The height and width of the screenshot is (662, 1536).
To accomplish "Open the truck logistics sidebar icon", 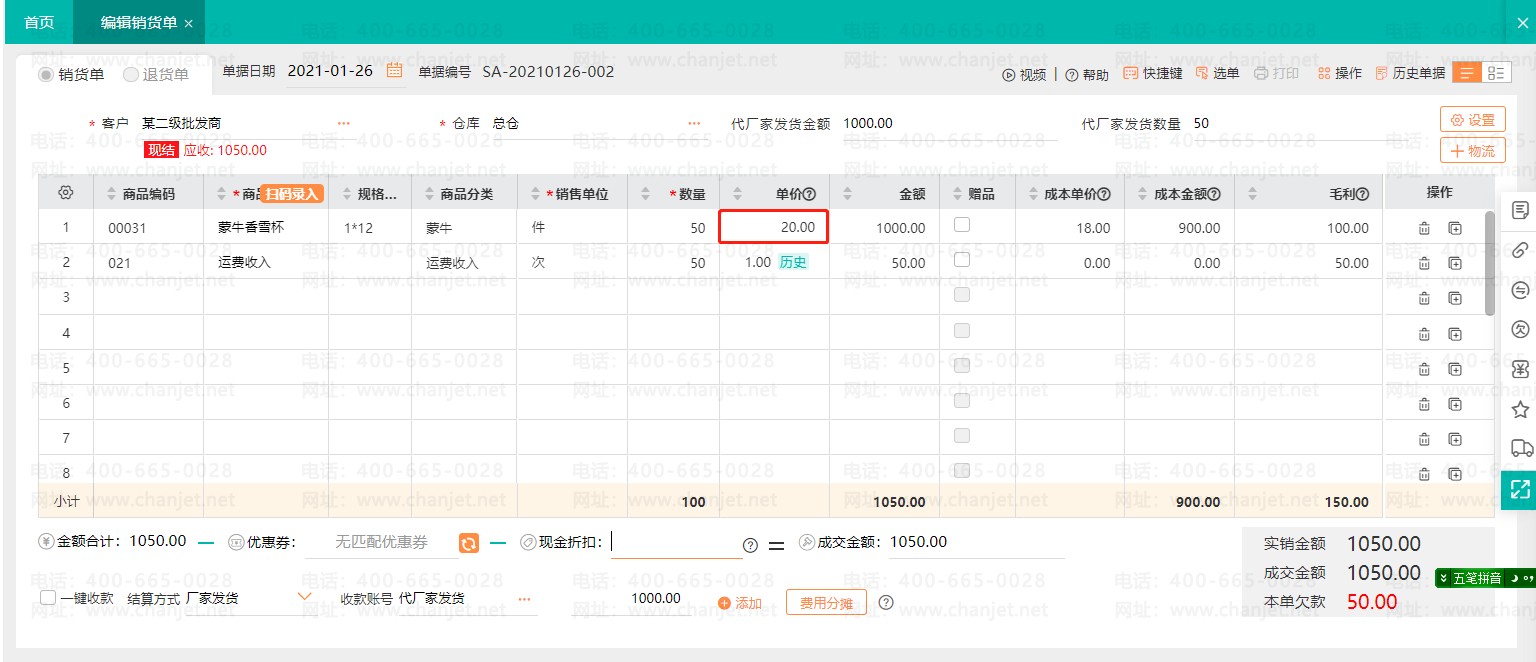I will [1520, 448].
